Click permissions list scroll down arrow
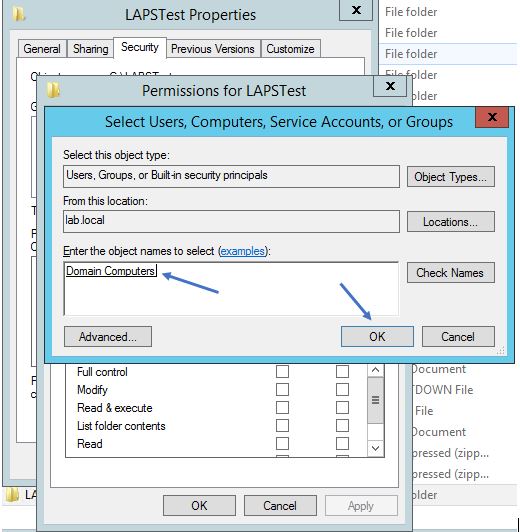Screen dimensions: 520x532 (375, 448)
